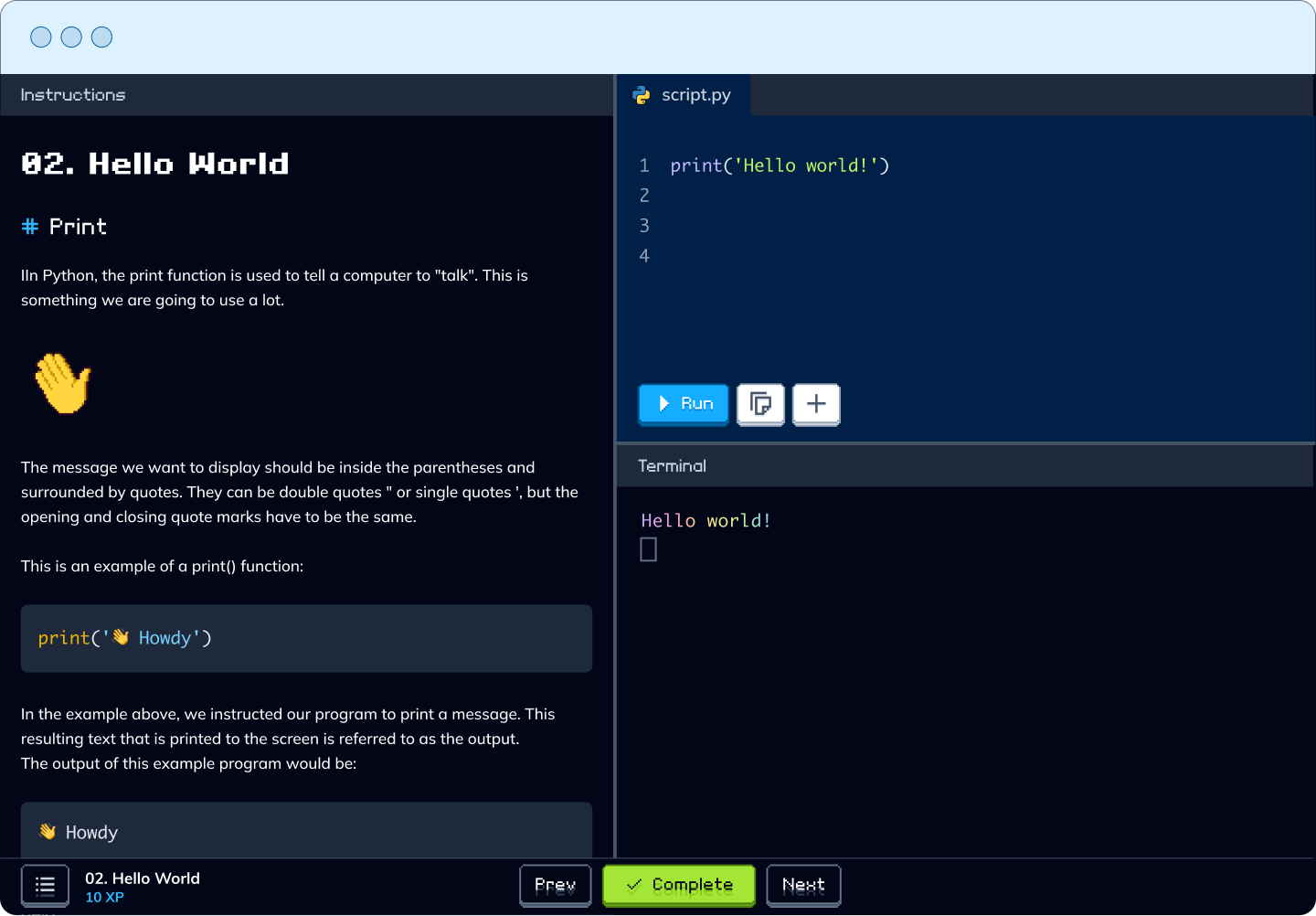This screenshot has height=916, width=1316.
Task: Click the Terminal panel header
Action: (x=672, y=465)
